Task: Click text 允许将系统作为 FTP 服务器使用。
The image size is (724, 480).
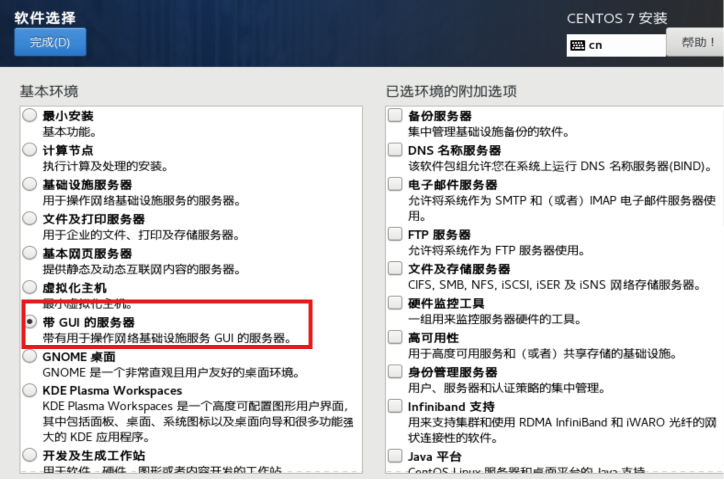Action: pos(497,251)
